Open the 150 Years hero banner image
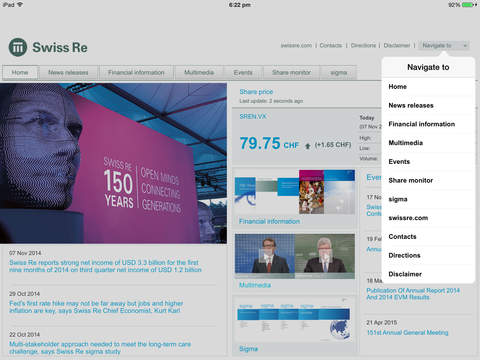Viewport: 480px width, 360px height. pos(113,163)
